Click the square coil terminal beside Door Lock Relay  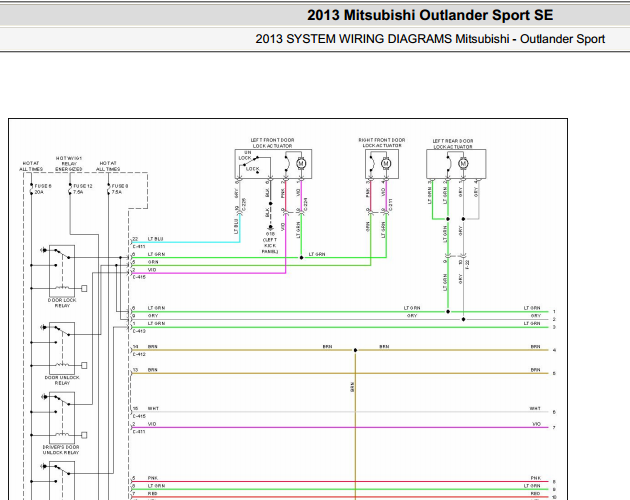tap(84, 288)
